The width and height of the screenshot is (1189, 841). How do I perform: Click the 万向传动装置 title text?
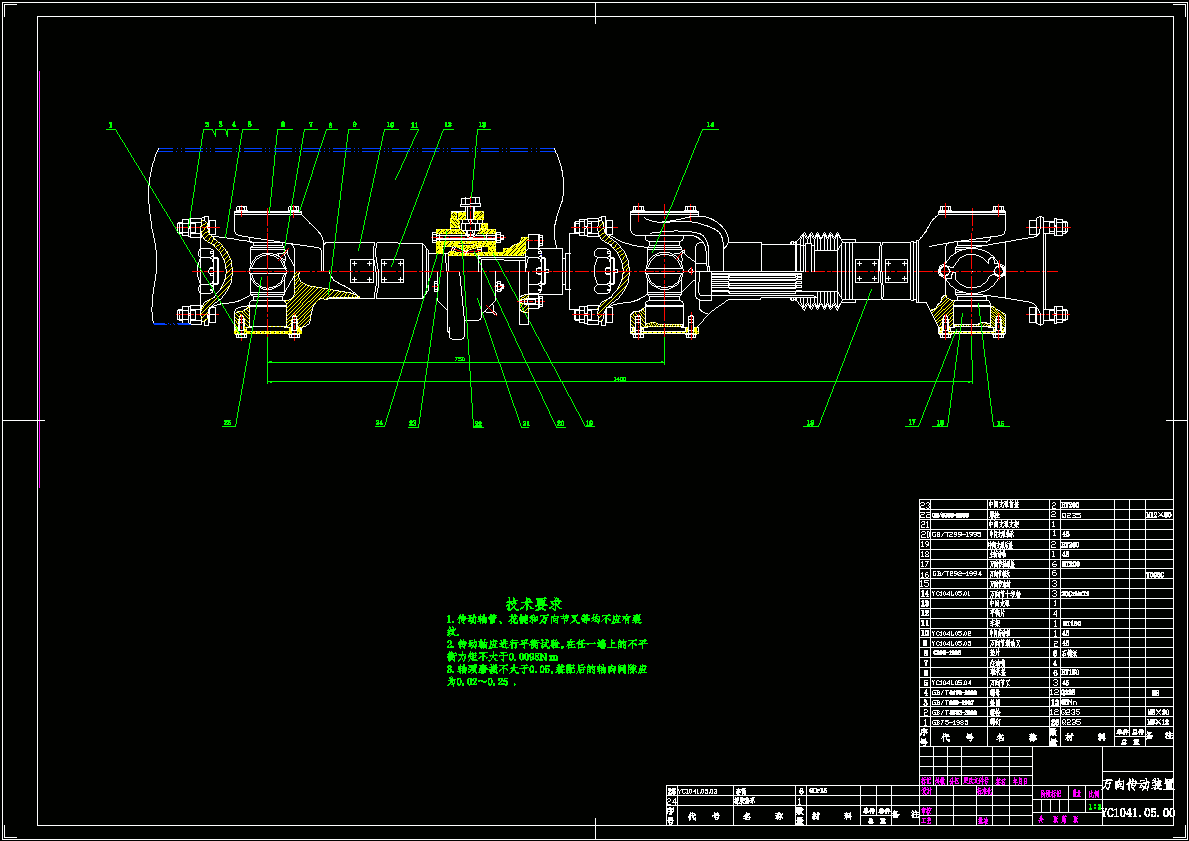click(x=1137, y=783)
